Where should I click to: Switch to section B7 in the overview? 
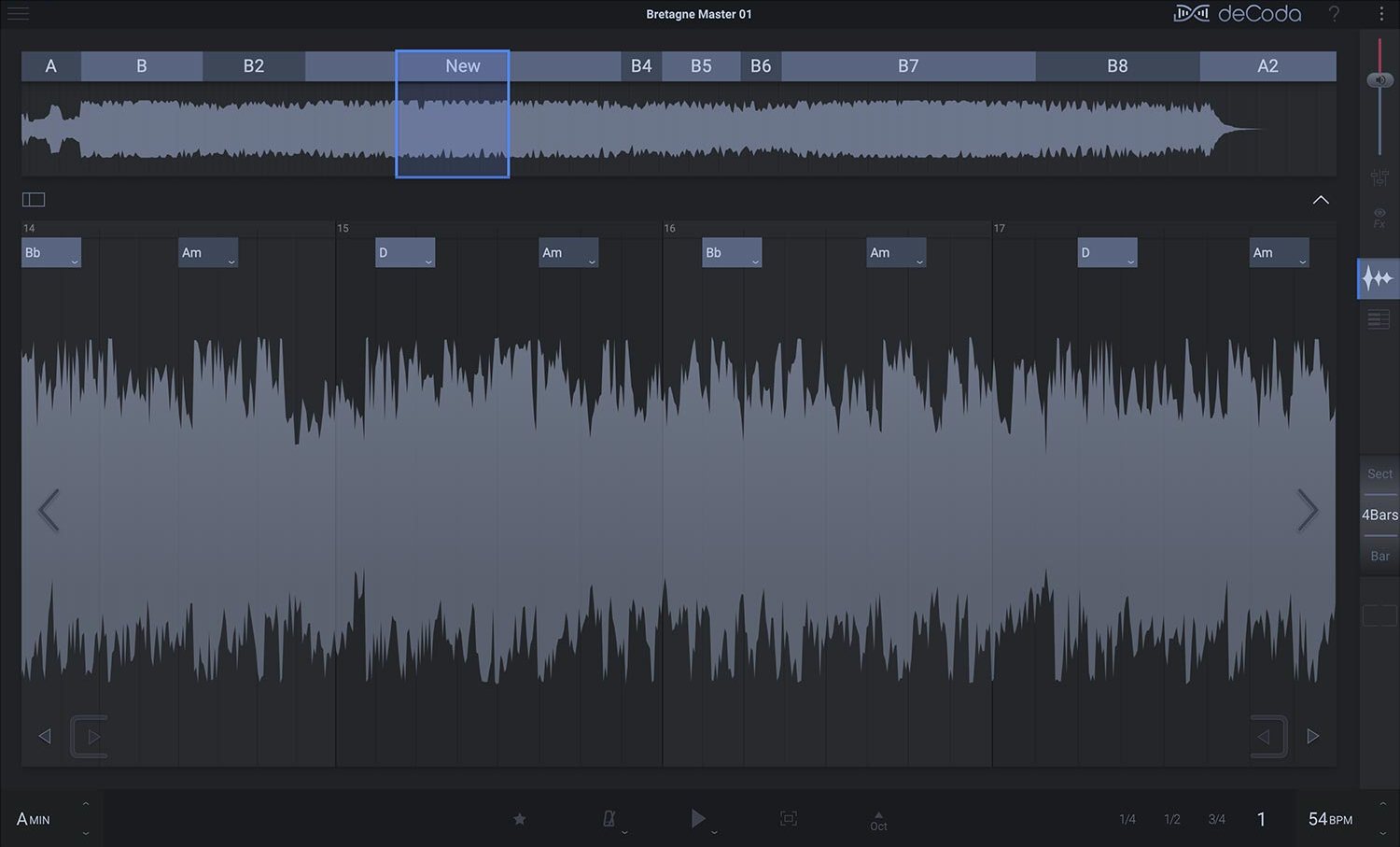[906, 65]
